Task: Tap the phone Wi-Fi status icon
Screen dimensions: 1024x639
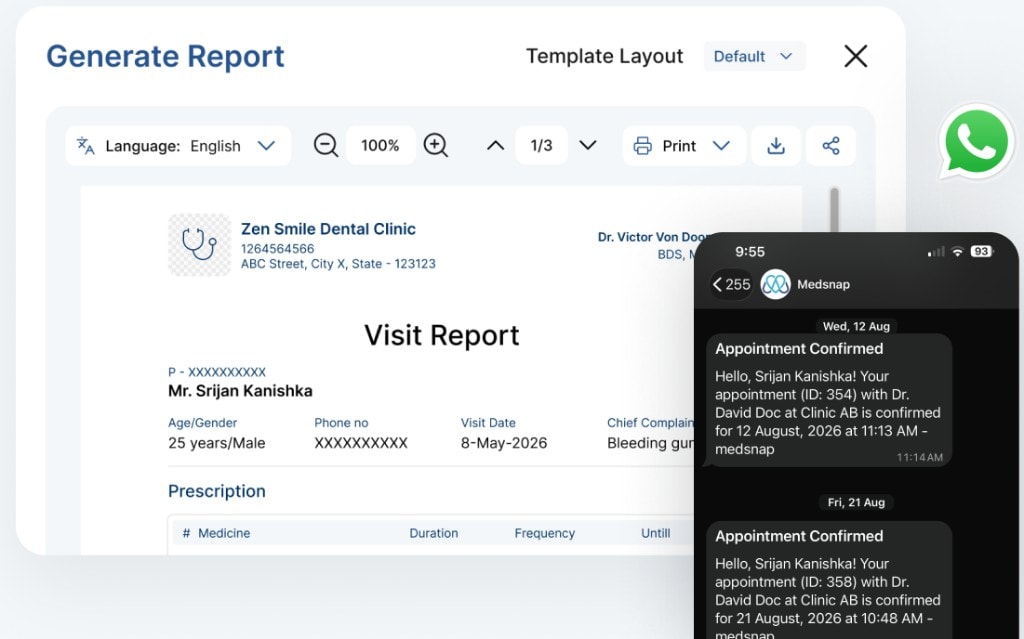Action: click(957, 252)
